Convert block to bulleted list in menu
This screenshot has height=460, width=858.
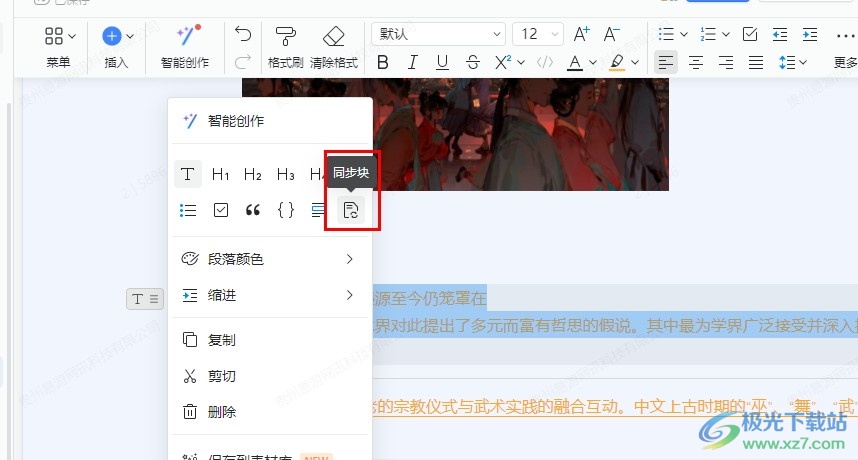[188, 210]
